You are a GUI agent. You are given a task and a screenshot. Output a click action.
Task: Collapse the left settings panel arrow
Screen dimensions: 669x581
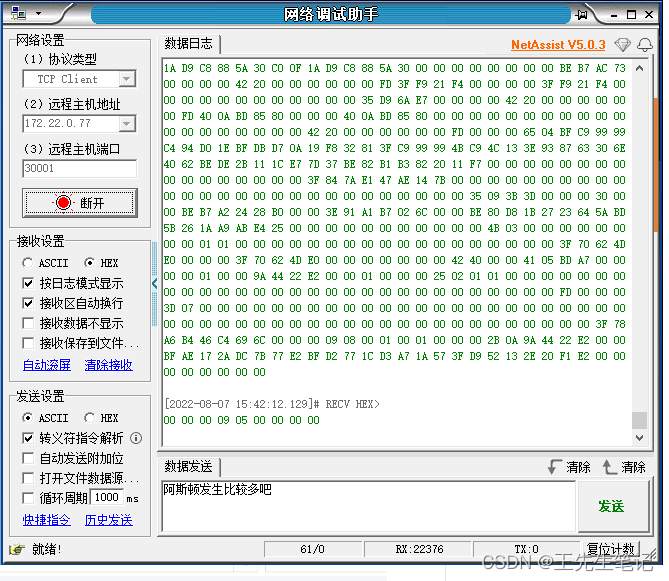pos(154,283)
